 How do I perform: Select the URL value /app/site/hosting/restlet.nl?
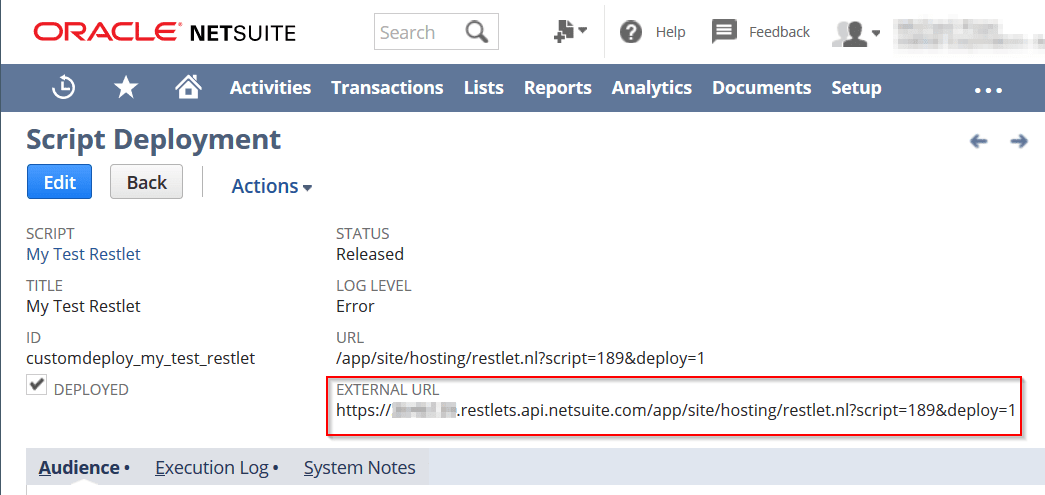tap(521, 358)
